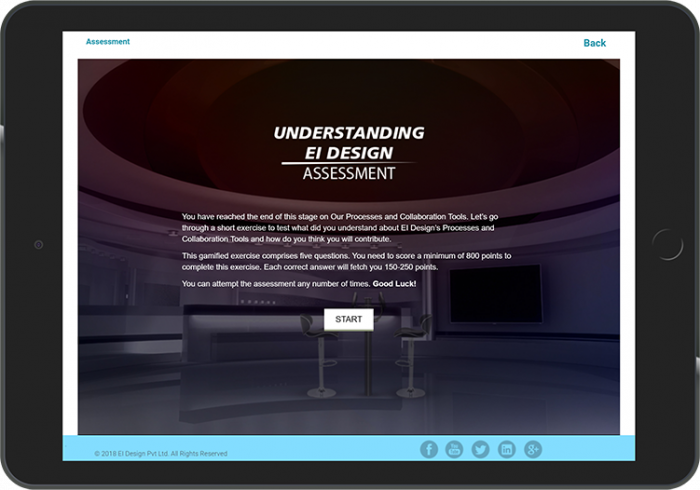
Task: Click the Understanding EI Design title
Action: [x=349, y=143]
